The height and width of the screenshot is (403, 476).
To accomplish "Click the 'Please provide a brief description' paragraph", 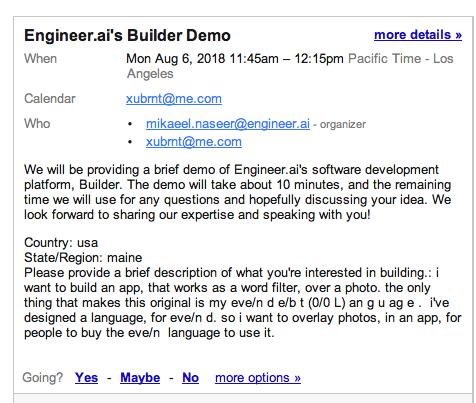I will [243, 303].
